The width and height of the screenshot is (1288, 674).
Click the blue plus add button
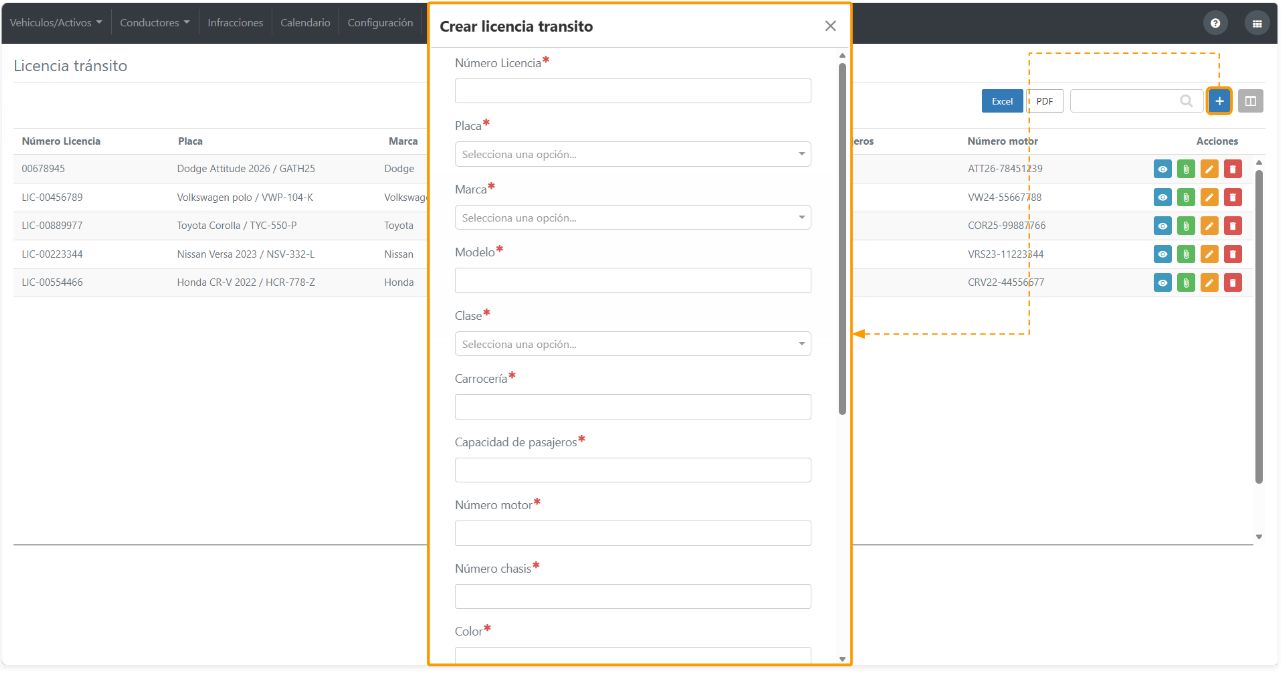click(1219, 101)
